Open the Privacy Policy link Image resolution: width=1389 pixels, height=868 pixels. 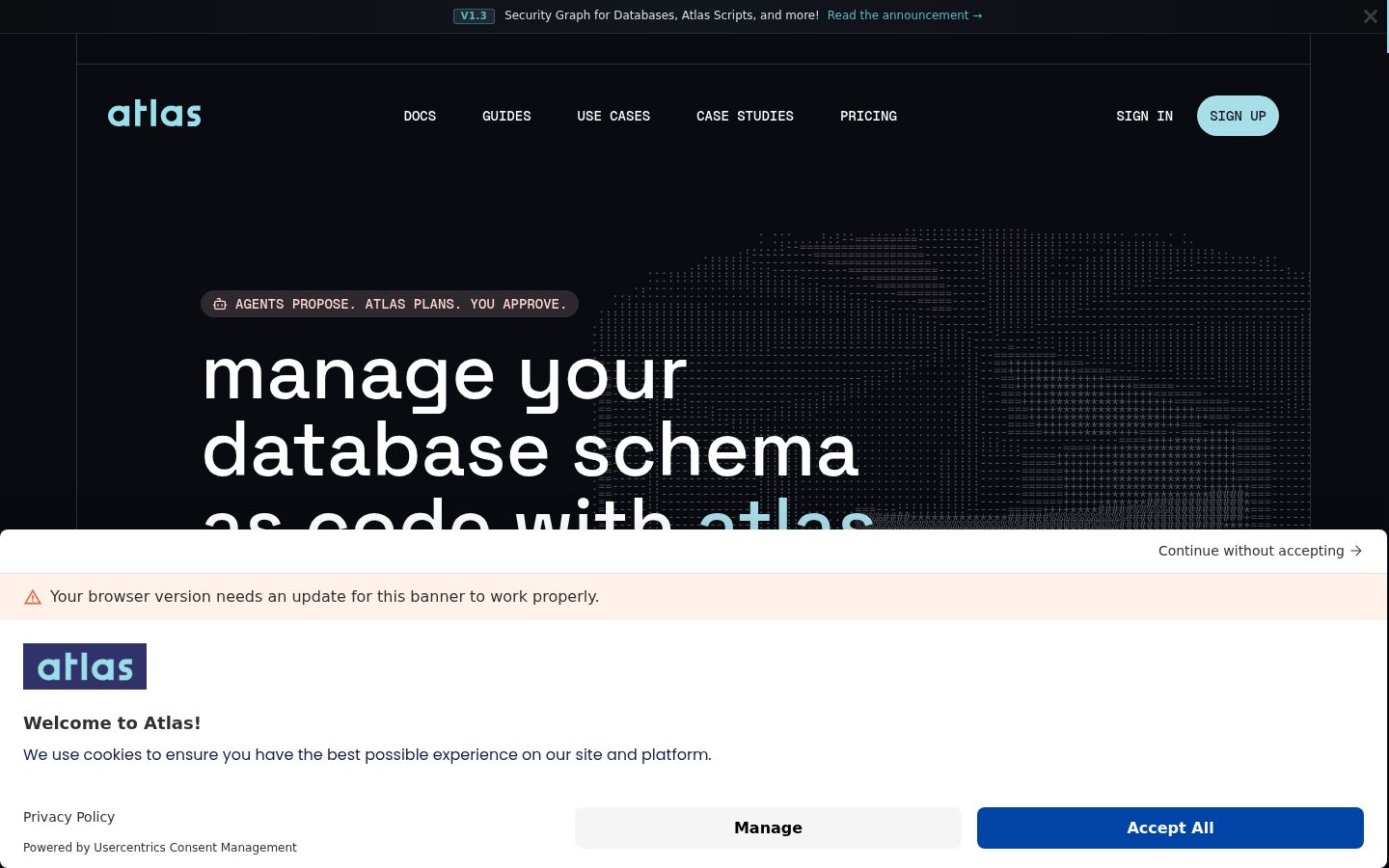(68, 817)
